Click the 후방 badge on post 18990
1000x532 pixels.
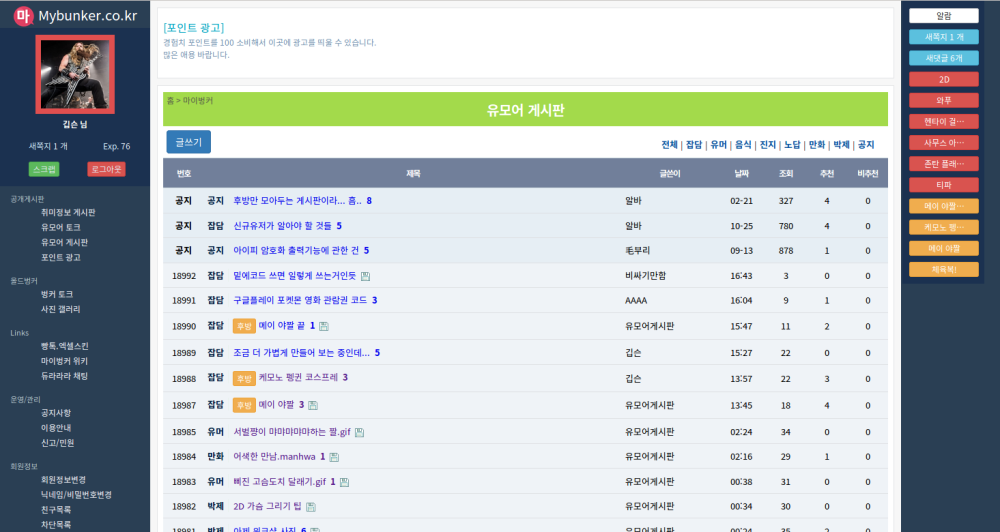pos(244,326)
